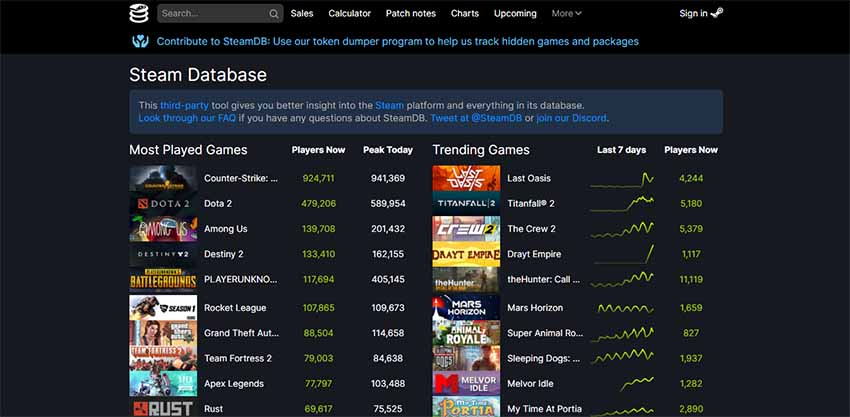
Task: Open the Super Animal Royale thumbnail
Action: coord(466,333)
